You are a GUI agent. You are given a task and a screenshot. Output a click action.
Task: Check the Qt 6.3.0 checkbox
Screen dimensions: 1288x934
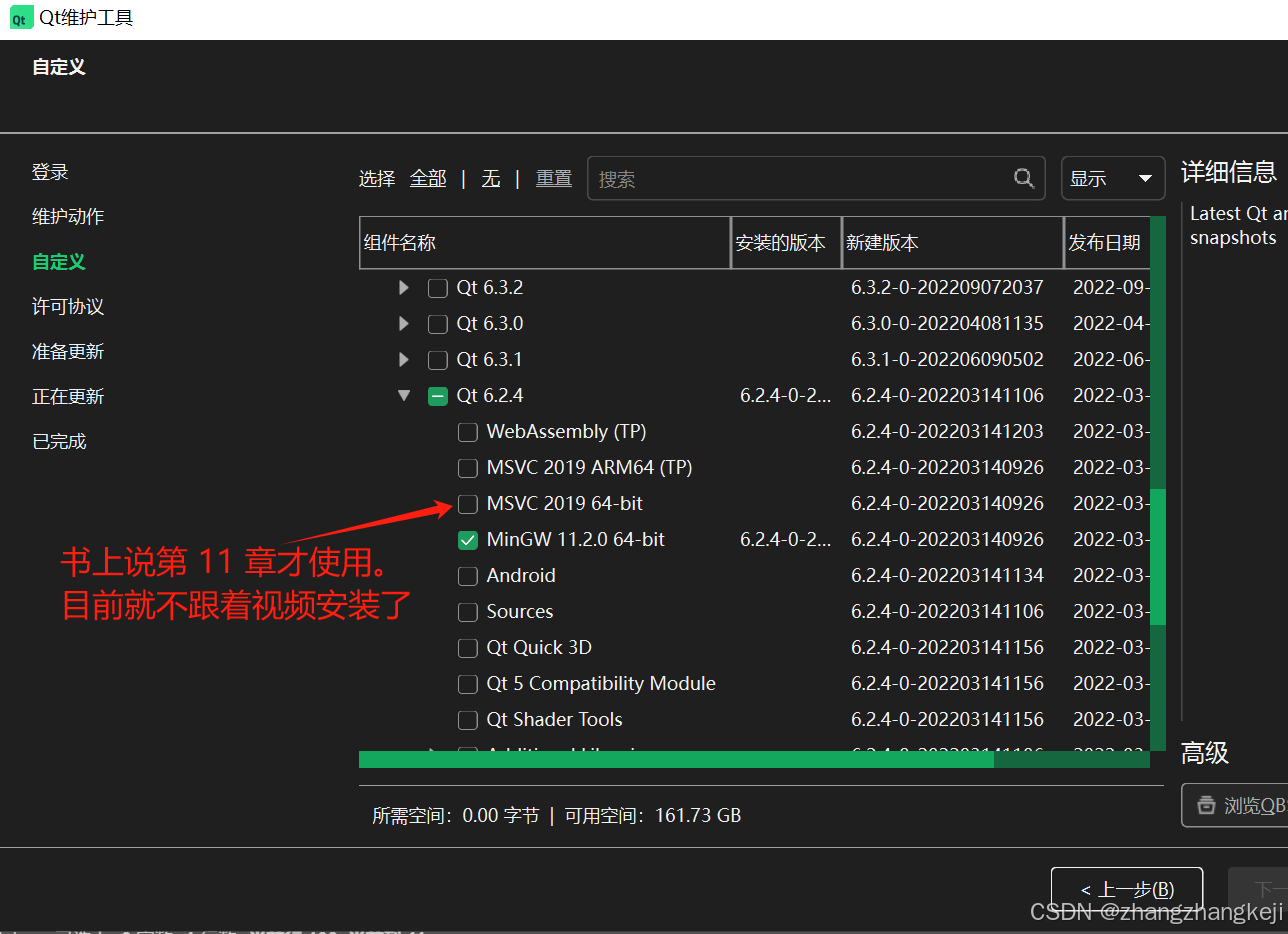pyautogui.click(x=437, y=324)
